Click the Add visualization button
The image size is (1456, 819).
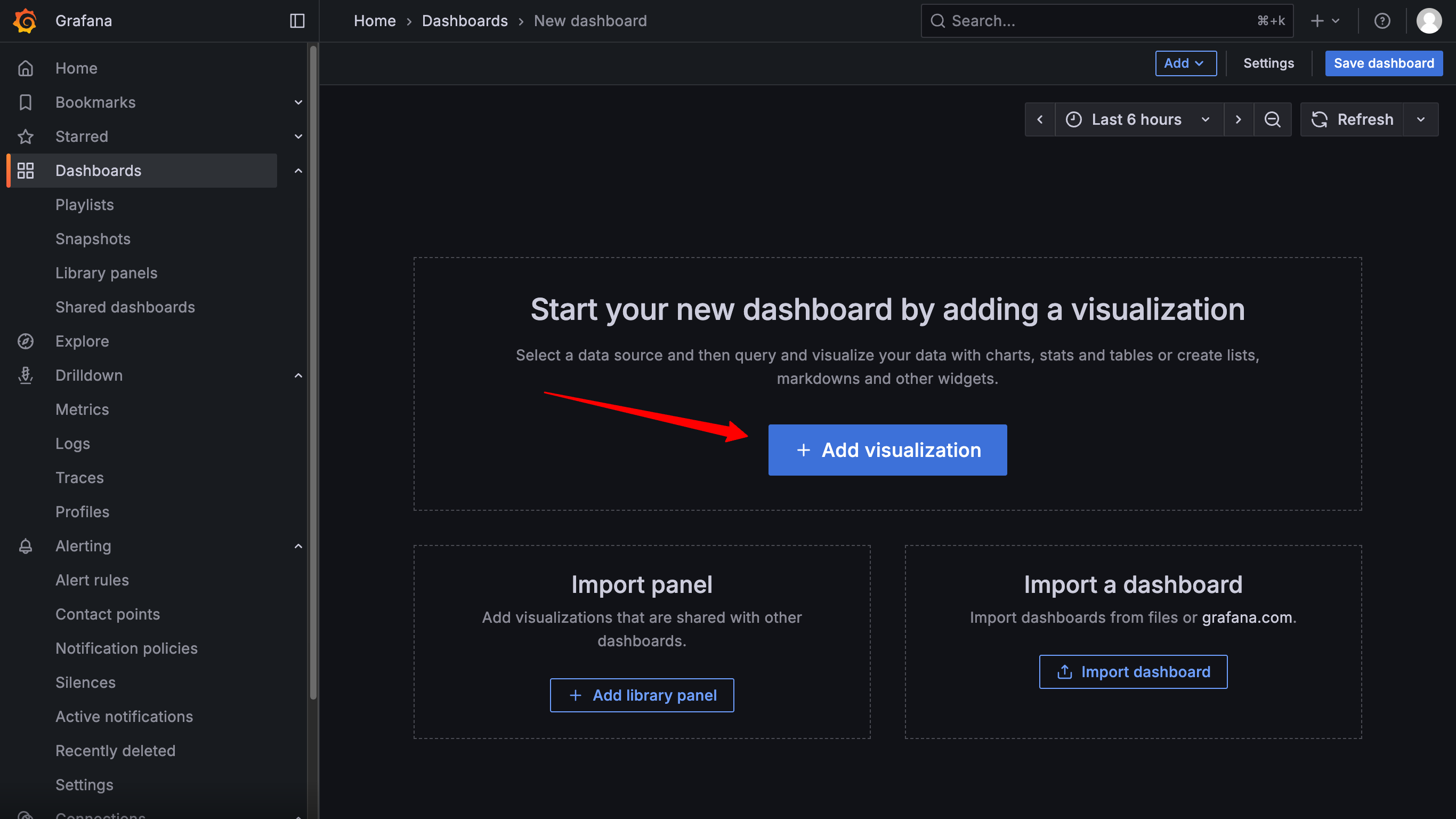pos(887,450)
